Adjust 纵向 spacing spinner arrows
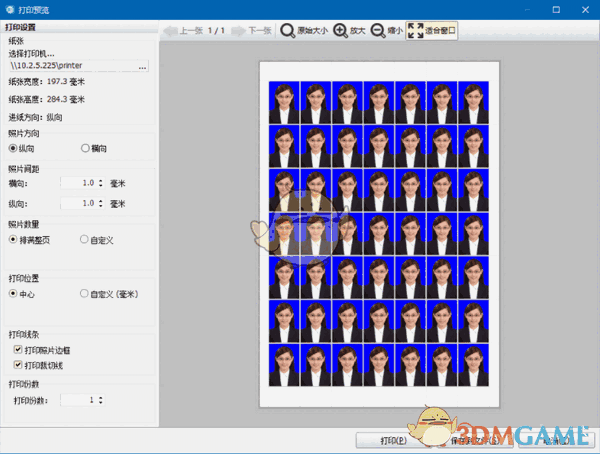The height and width of the screenshot is (454, 600). 102,204
